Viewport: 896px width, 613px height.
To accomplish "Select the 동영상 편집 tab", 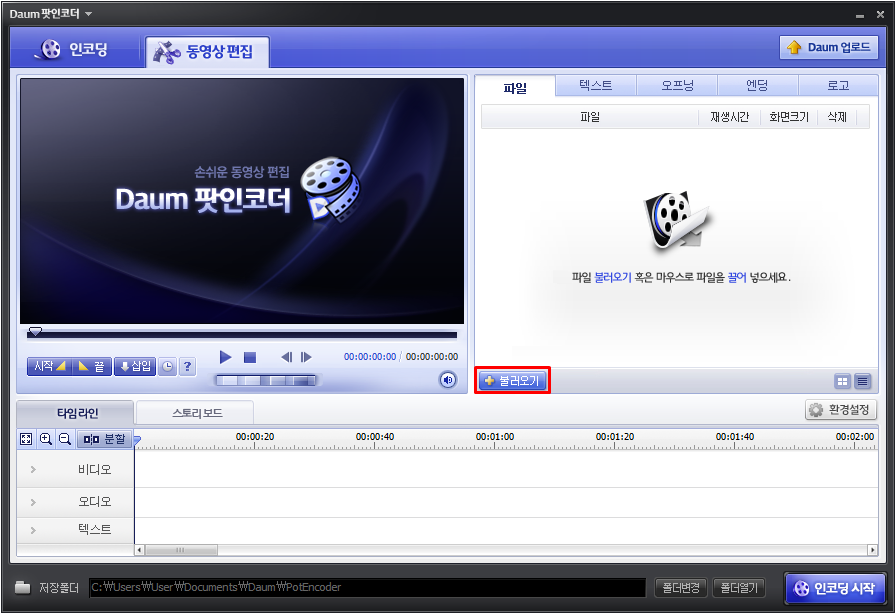I will pyautogui.click(x=207, y=52).
